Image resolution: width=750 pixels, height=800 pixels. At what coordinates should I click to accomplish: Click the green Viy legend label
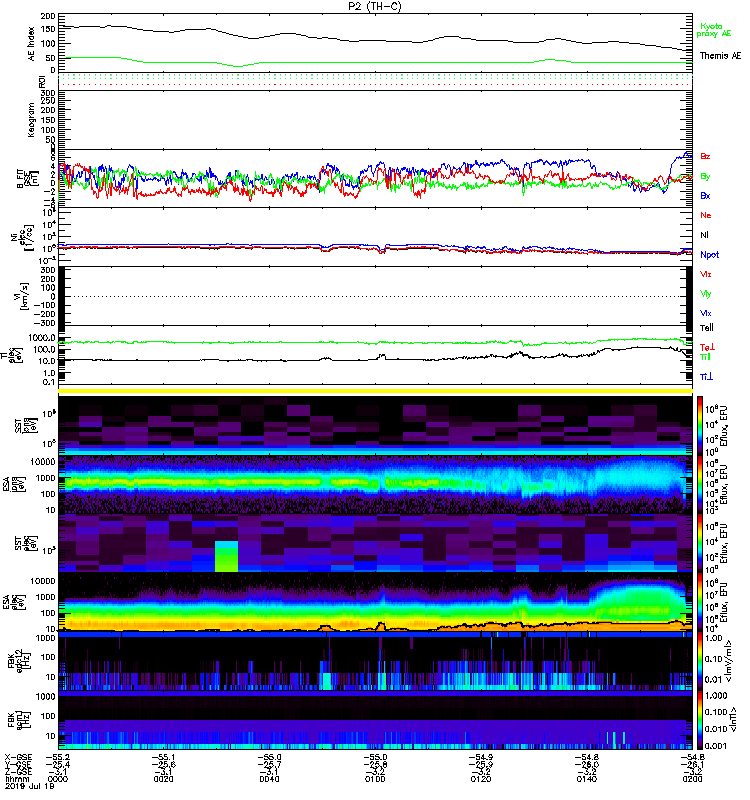(x=706, y=294)
